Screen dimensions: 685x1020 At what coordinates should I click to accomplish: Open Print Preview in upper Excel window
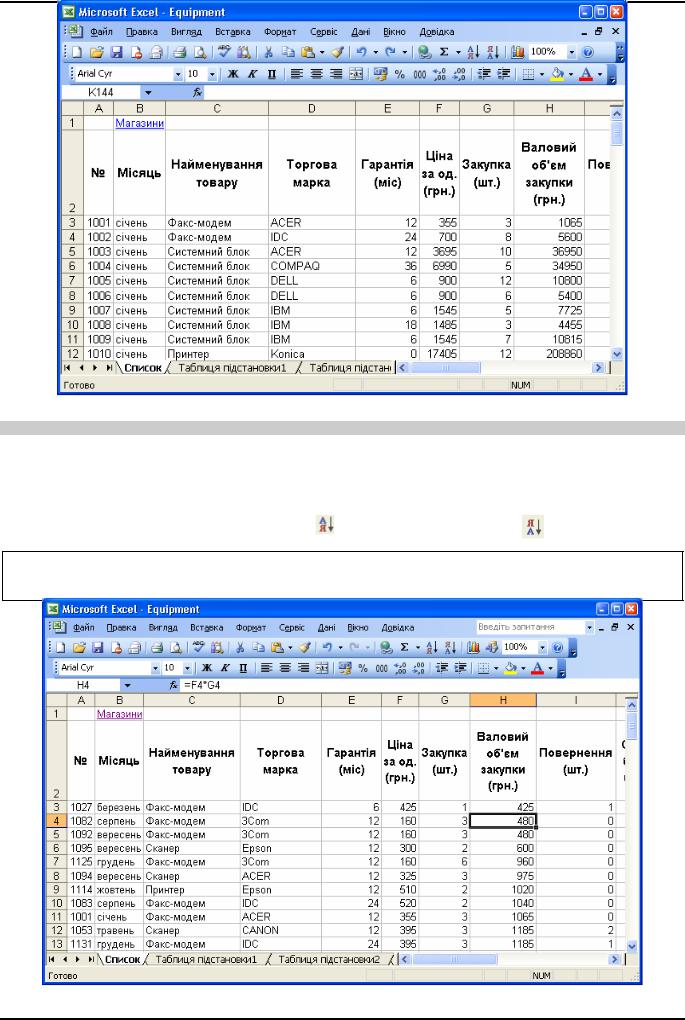pyautogui.click(x=199, y=51)
